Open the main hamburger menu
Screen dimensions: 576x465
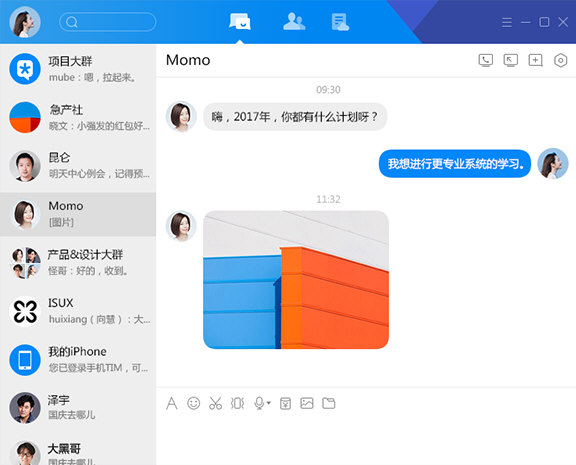click(x=507, y=22)
